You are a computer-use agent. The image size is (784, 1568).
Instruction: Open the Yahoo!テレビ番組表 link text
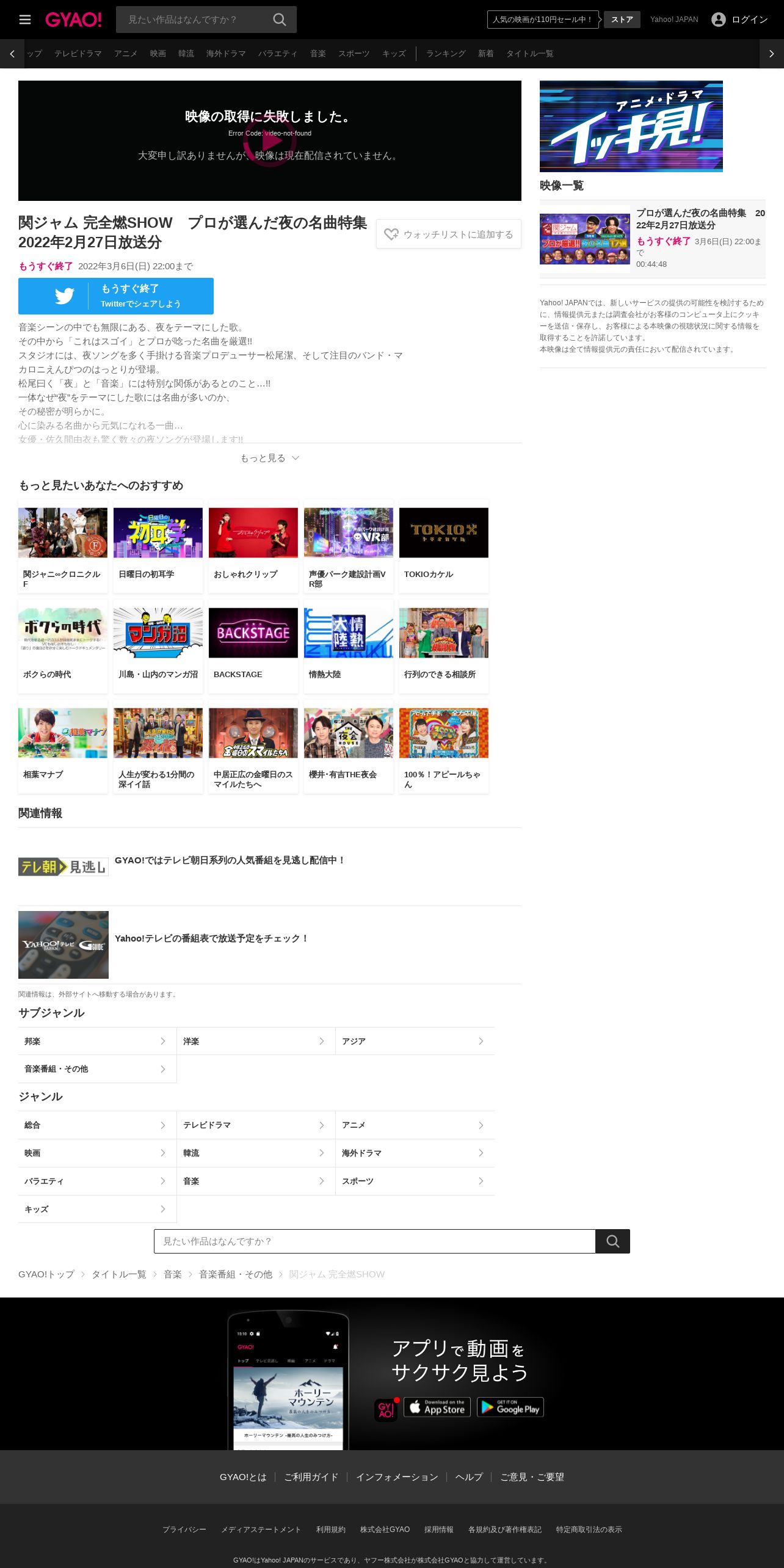click(x=211, y=938)
